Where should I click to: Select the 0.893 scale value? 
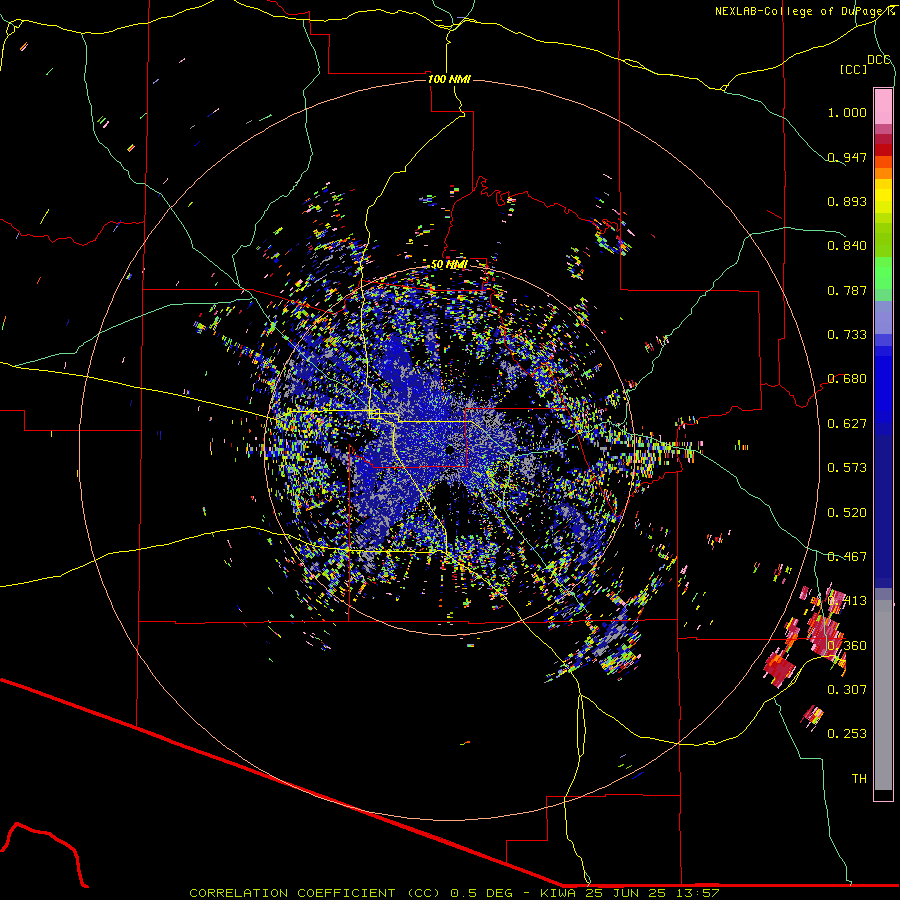tap(847, 201)
